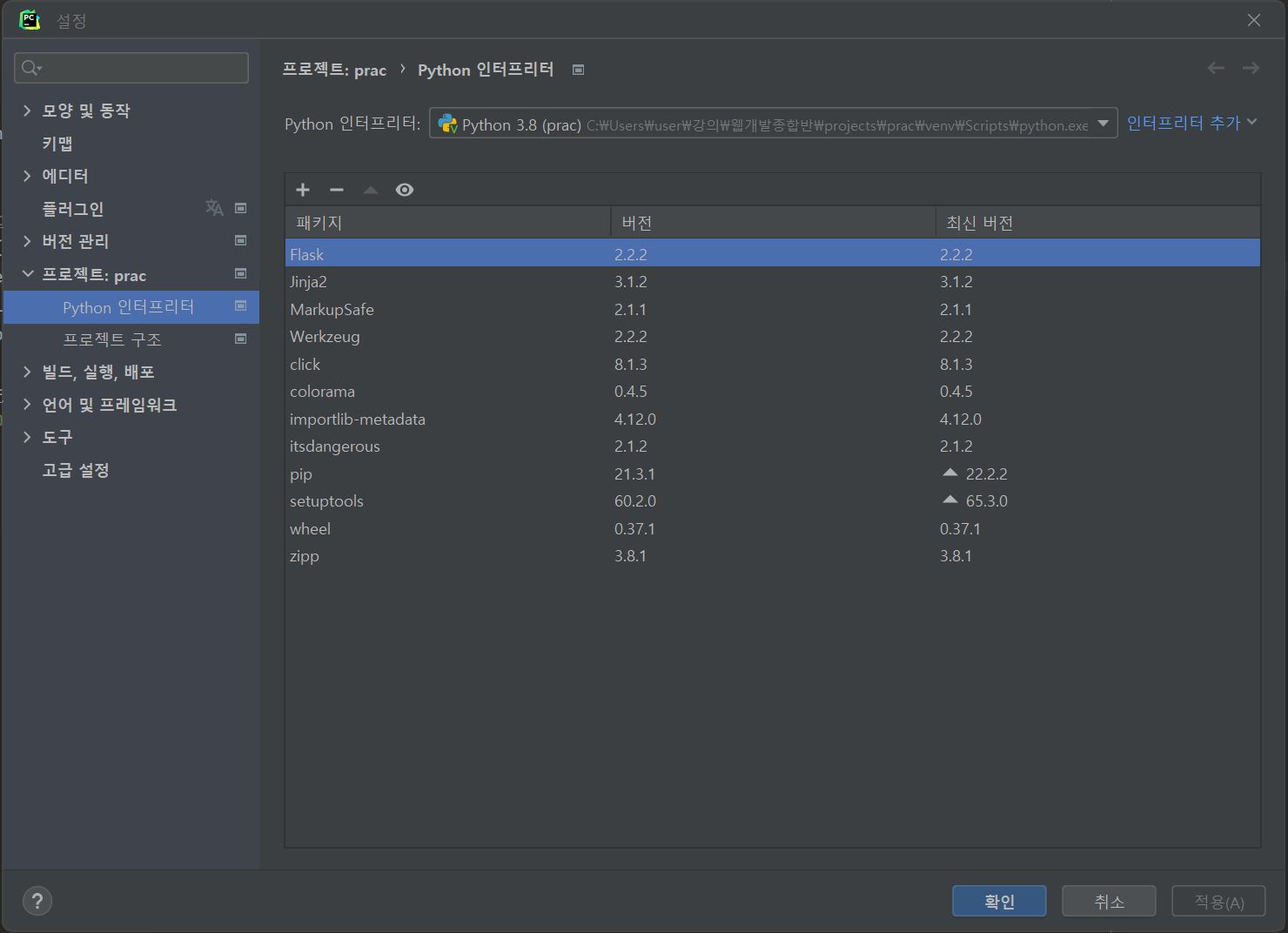Select the click package row

(x=773, y=364)
